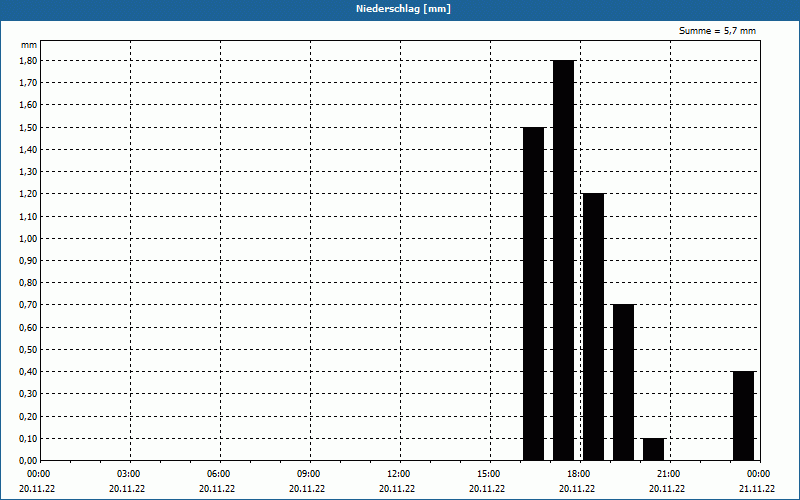Click the 15:00 time axis label

pos(490,474)
